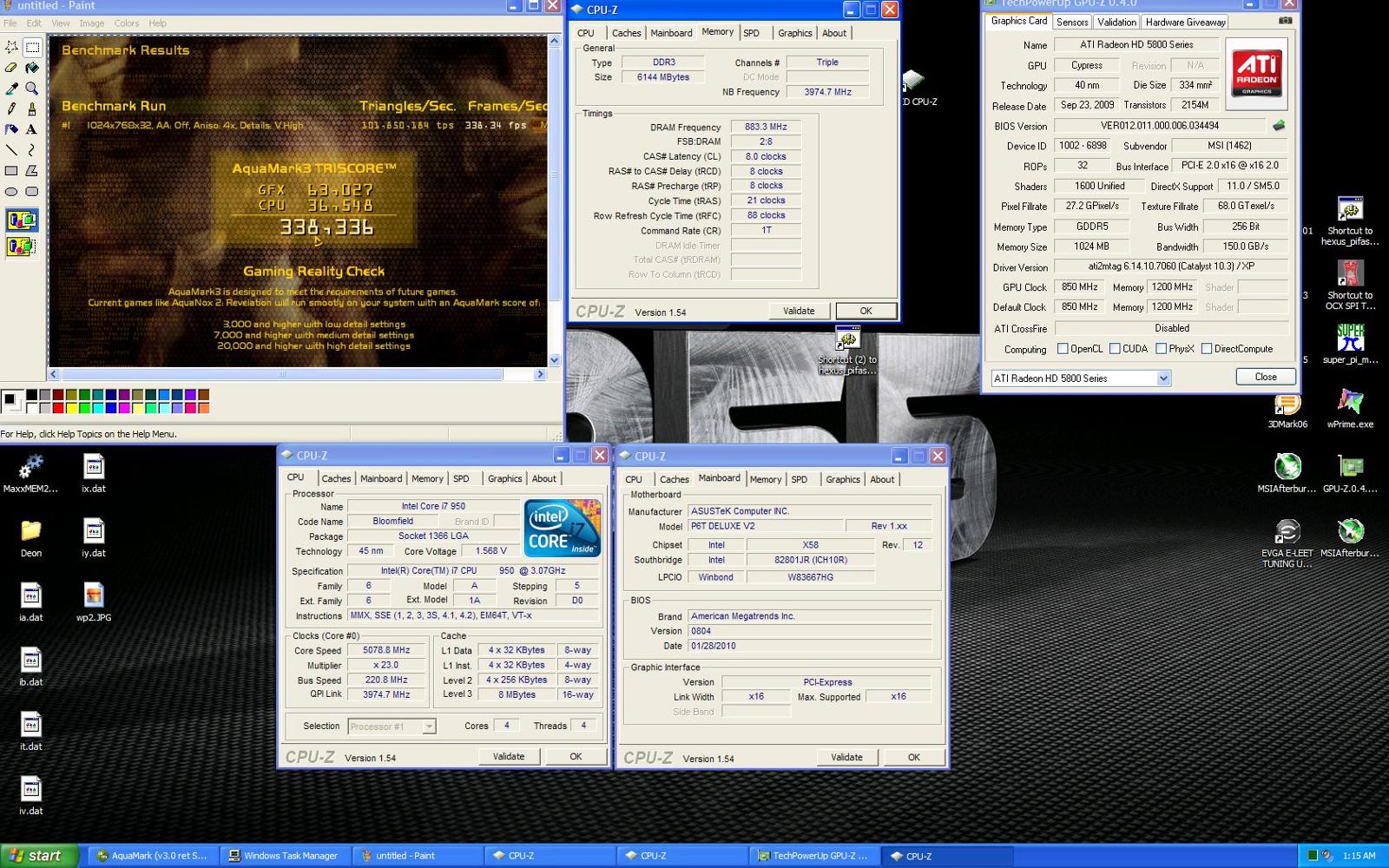Switch to AquaMark taskbar button
This screenshot has height=868, width=1389.
tap(152, 856)
